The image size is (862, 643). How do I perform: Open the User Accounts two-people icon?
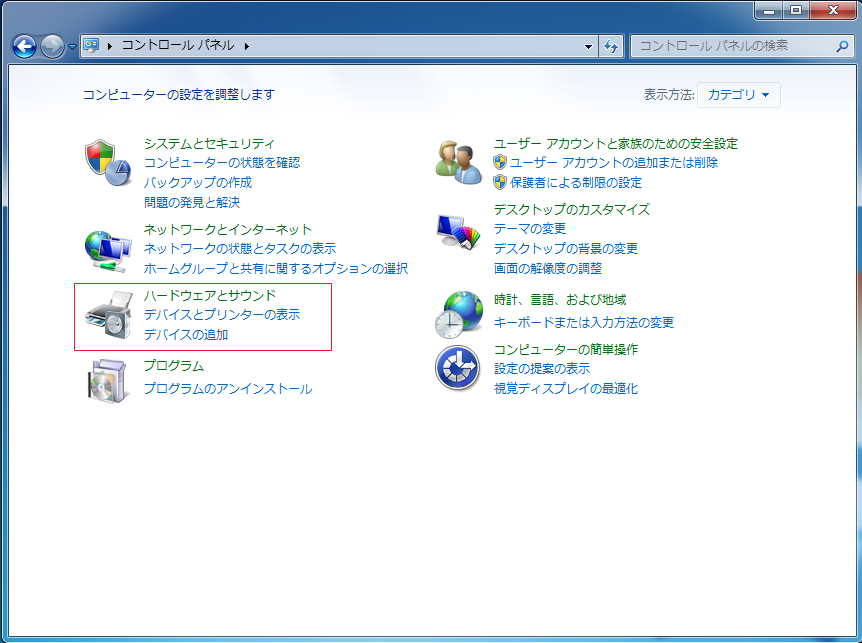pyautogui.click(x=458, y=163)
